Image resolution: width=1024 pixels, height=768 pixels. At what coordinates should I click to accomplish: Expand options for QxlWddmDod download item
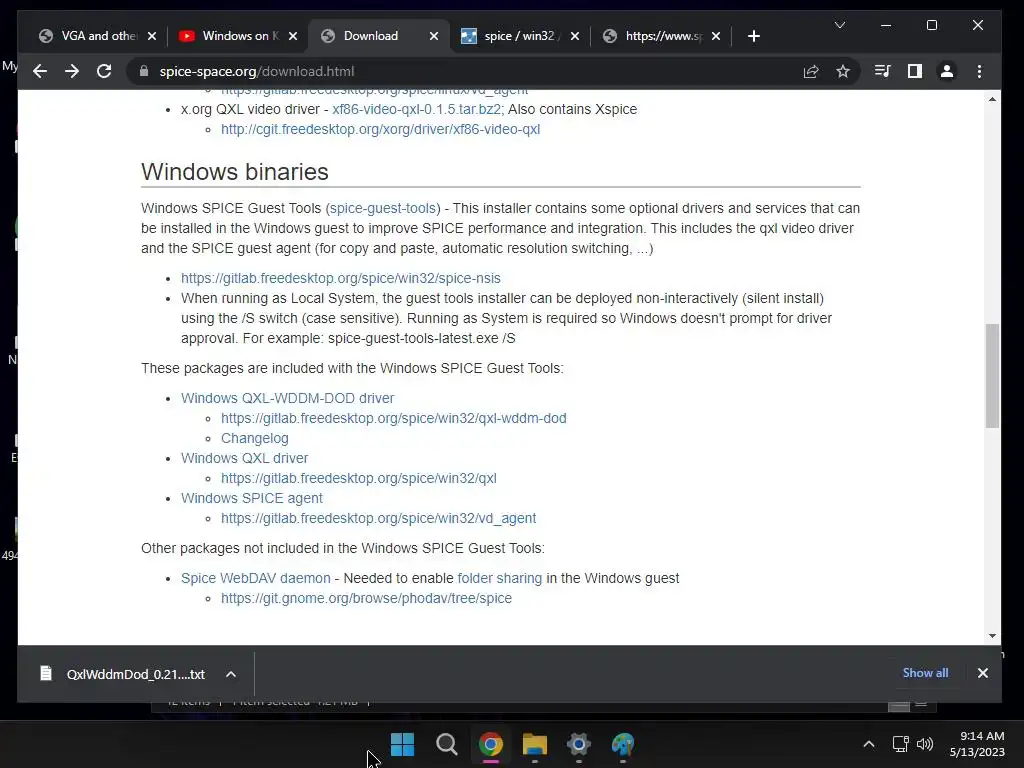tap(231, 674)
